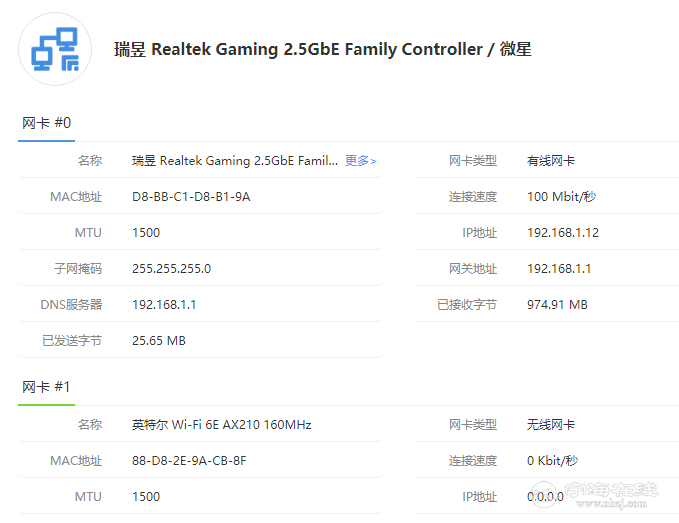Click the MTU value 1500 under 网卡 #0
This screenshot has width=679, height=523.
click(146, 233)
